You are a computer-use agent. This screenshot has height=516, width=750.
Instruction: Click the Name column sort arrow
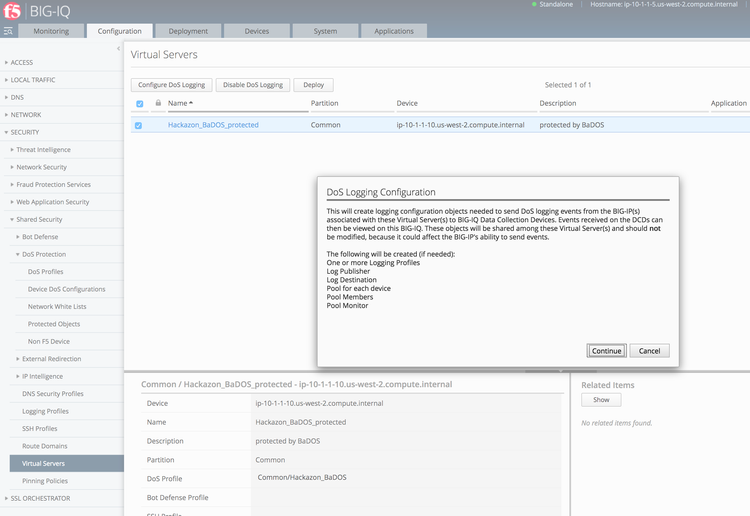click(191, 103)
